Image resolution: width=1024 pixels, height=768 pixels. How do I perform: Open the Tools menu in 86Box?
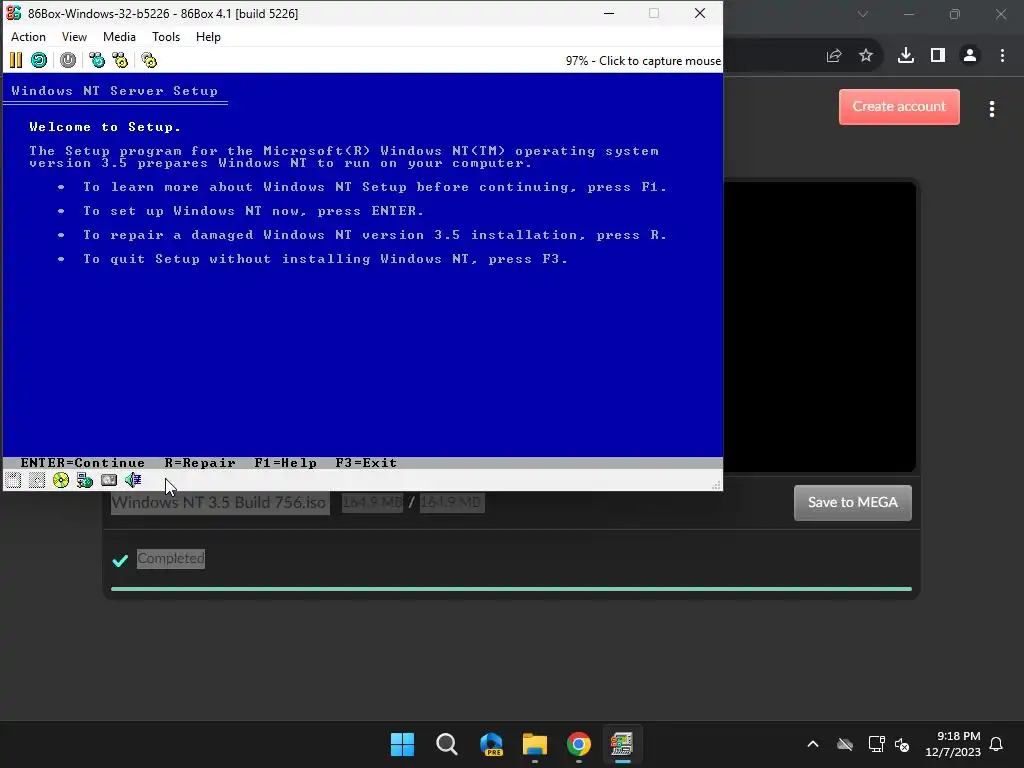click(166, 37)
